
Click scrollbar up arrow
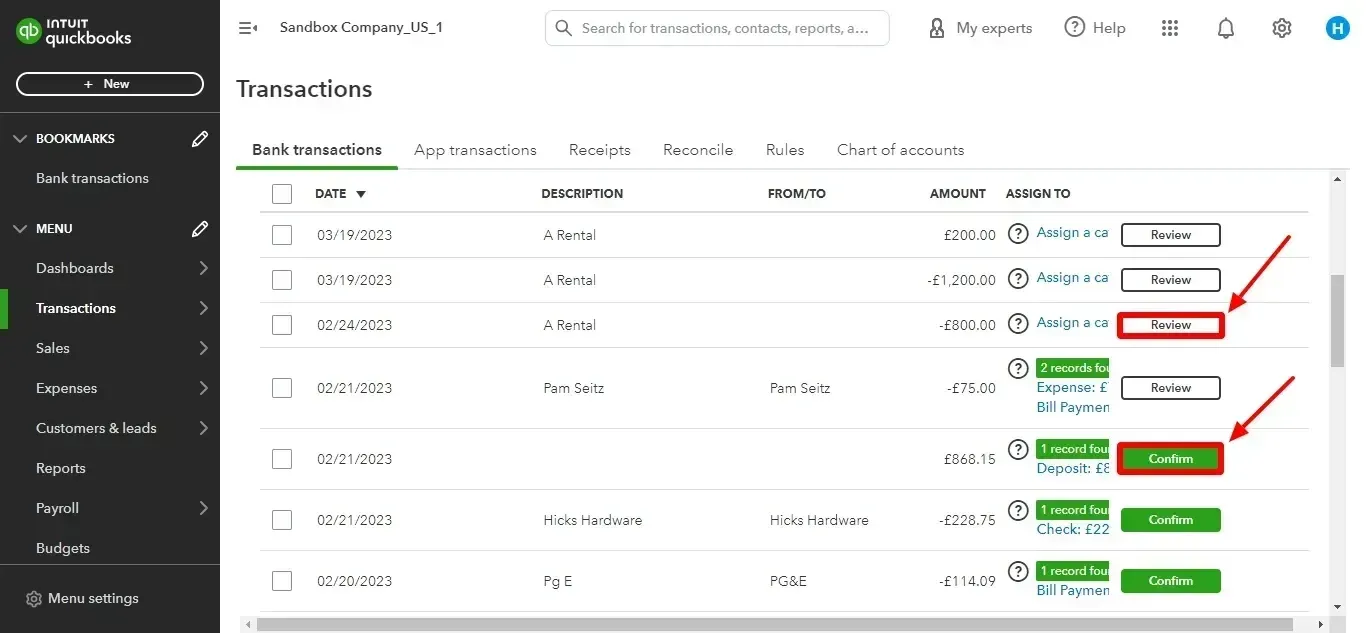point(1337,179)
